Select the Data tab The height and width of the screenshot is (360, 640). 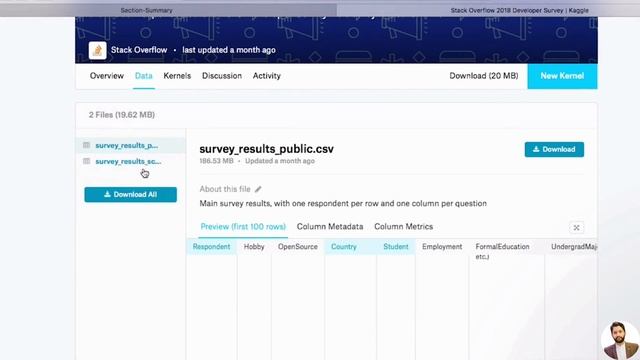tap(144, 76)
